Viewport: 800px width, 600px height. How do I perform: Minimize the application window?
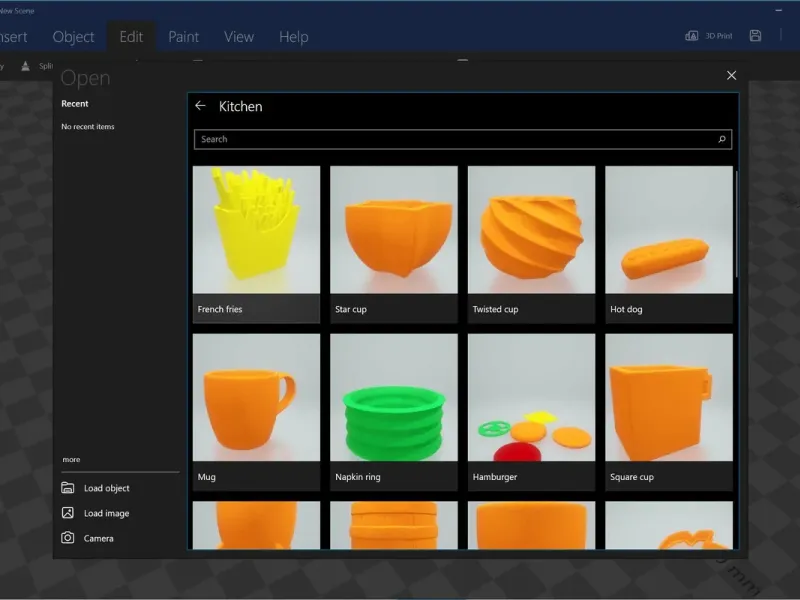pyautogui.click(x=779, y=10)
